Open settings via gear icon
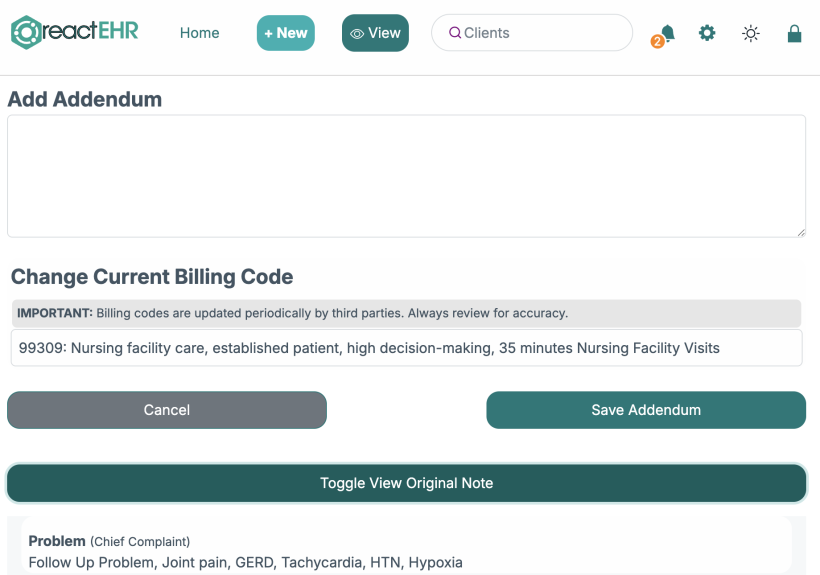The width and height of the screenshot is (820, 575). point(707,33)
